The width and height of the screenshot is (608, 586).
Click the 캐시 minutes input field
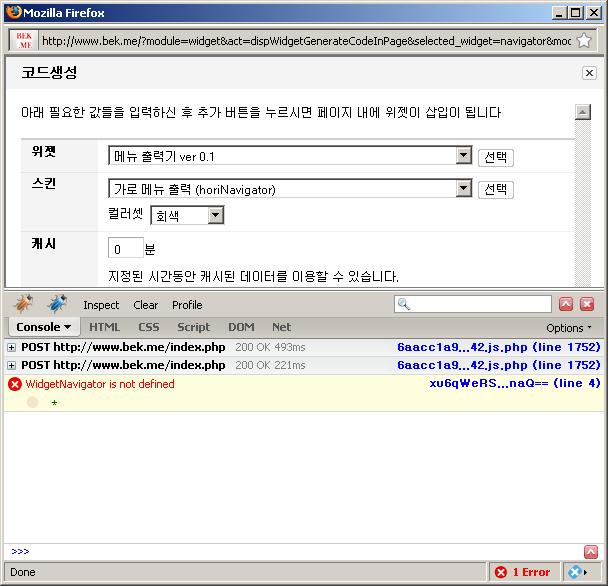[126, 248]
